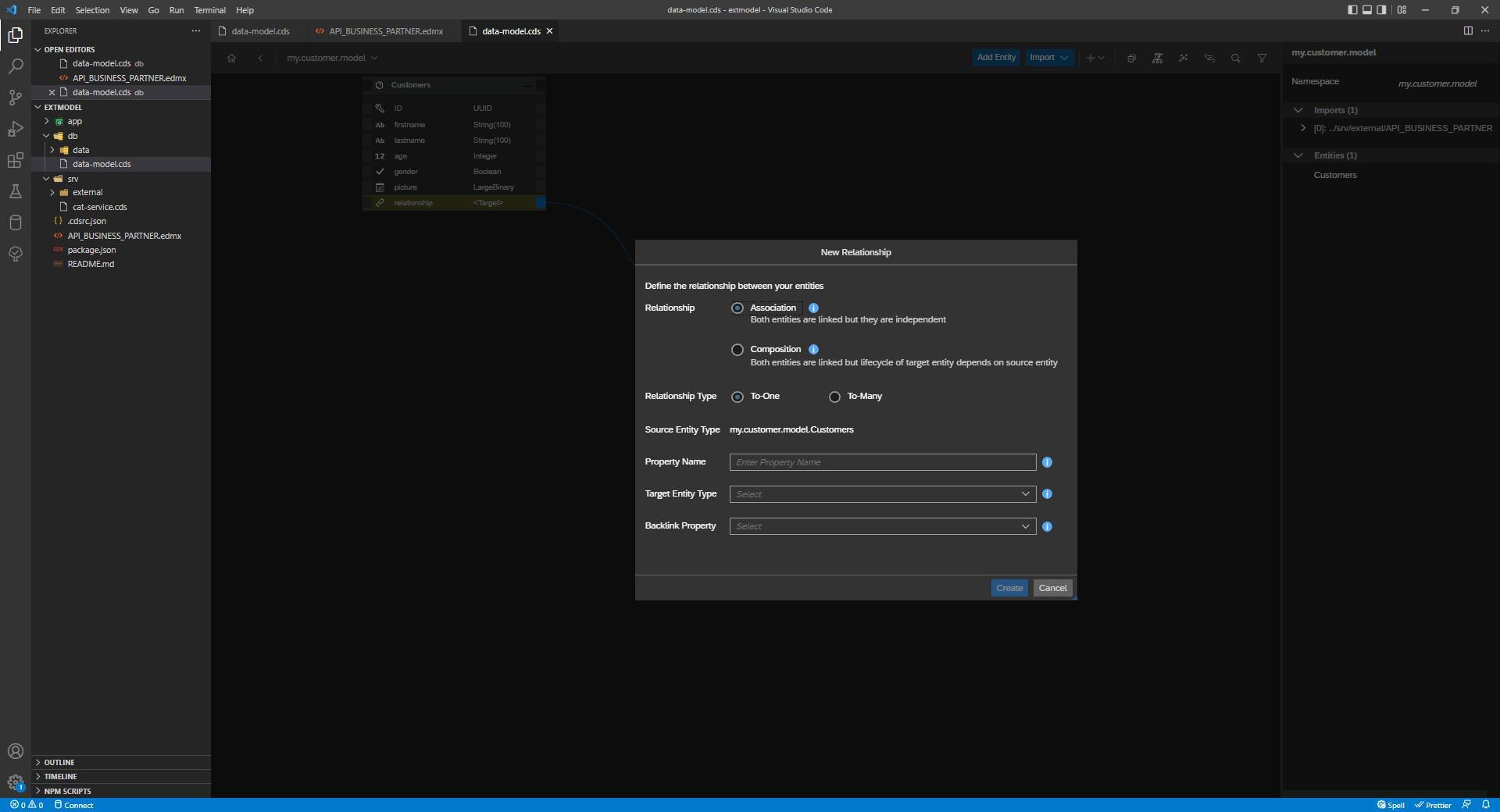
Task: Click the Property Name input field
Action: pyautogui.click(x=881, y=462)
